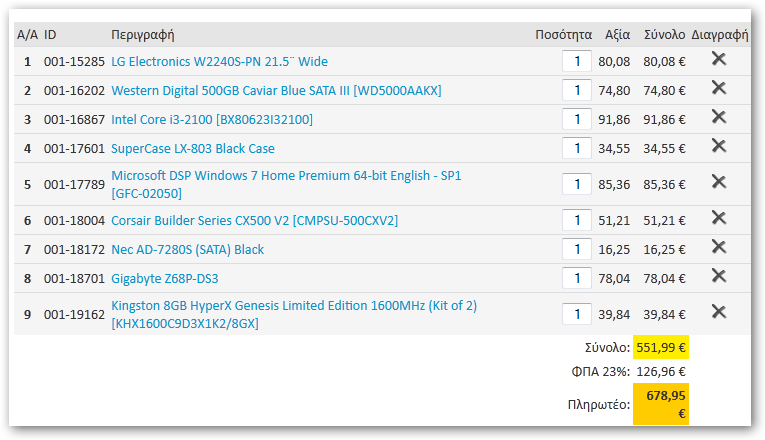Delete Microsoft DSP Windows 7 row
Screen dimensions: 765x440
(x=719, y=182)
